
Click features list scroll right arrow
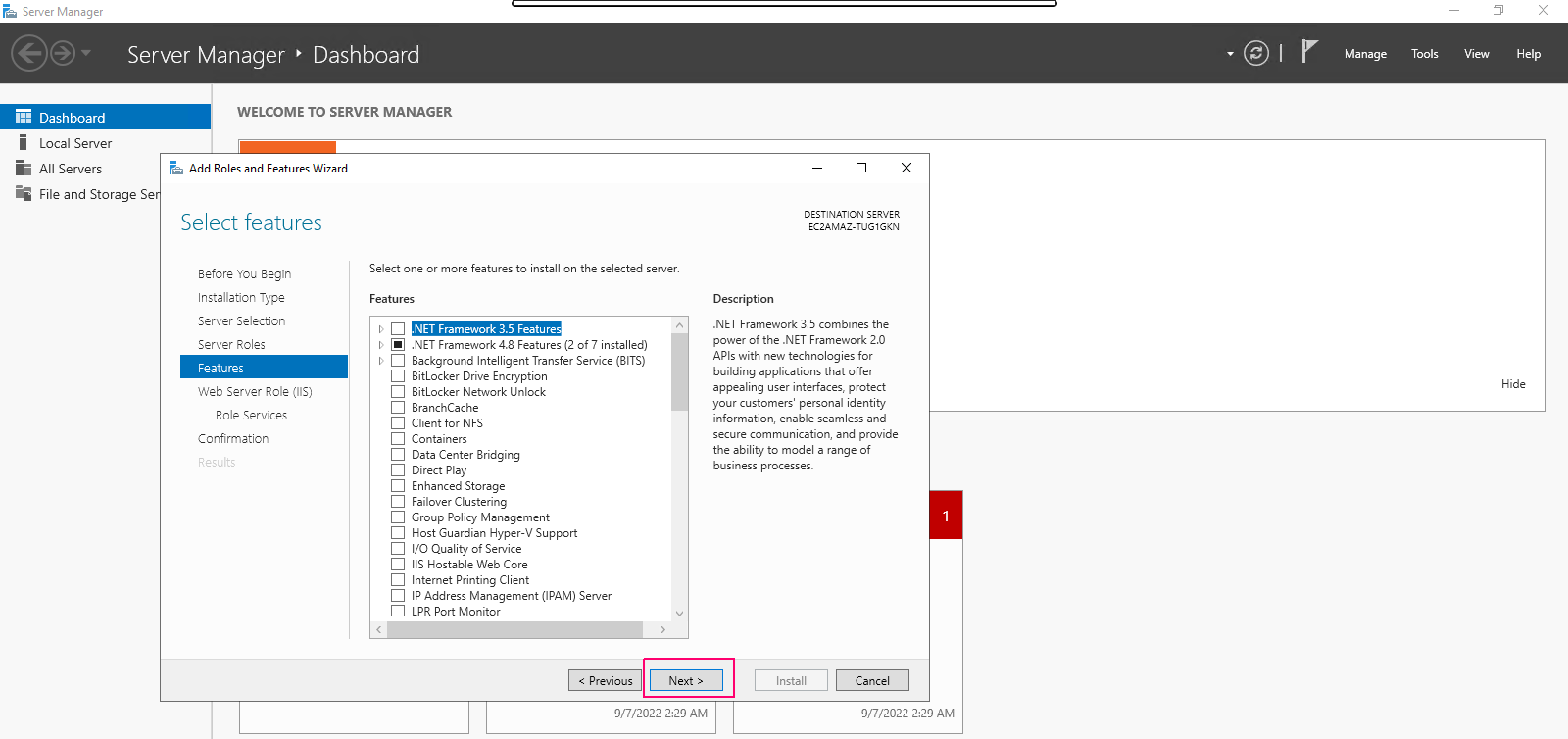(x=662, y=629)
